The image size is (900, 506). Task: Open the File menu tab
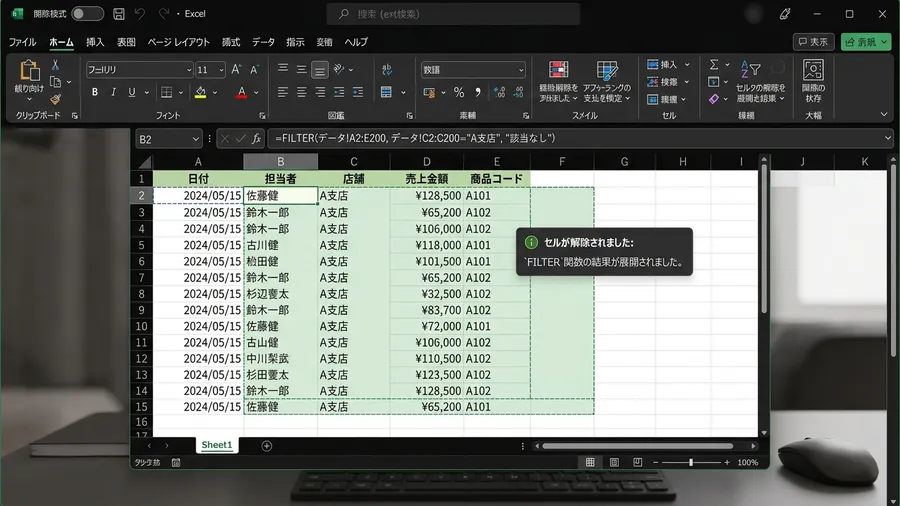pyautogui.click(x=22, y=42)
